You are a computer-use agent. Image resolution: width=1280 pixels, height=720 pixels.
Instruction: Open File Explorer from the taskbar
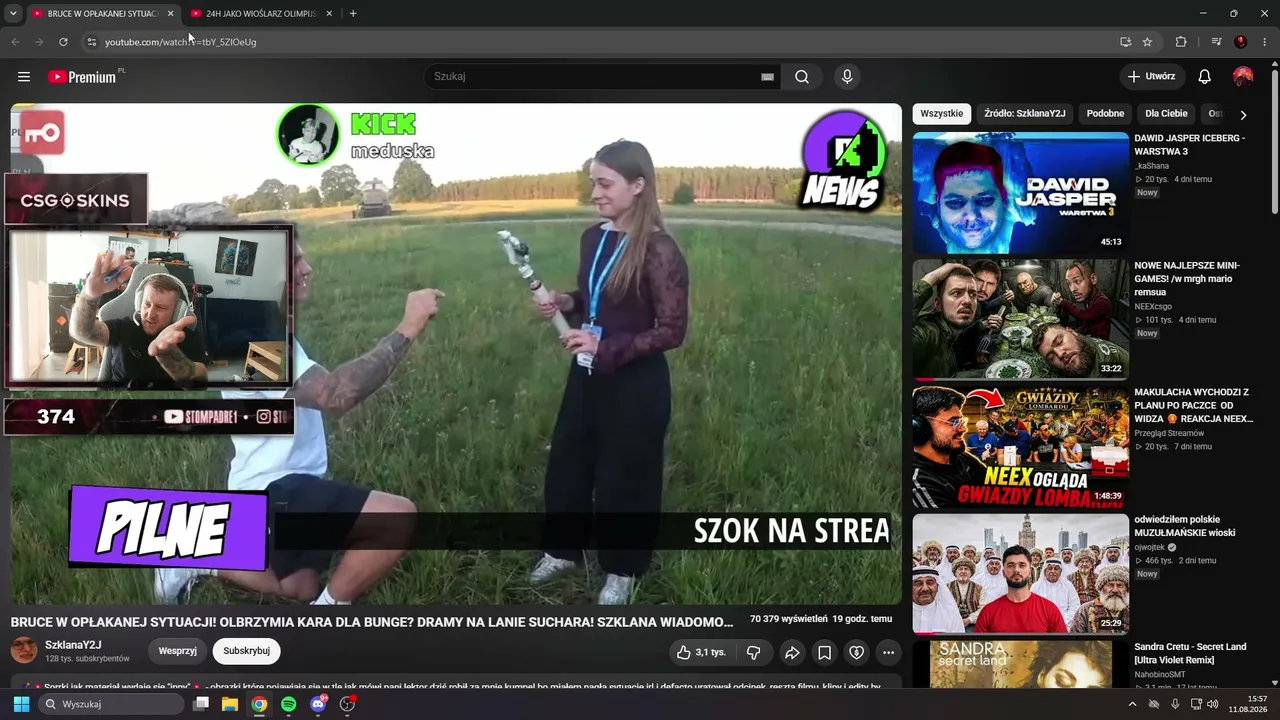point(229,704)
